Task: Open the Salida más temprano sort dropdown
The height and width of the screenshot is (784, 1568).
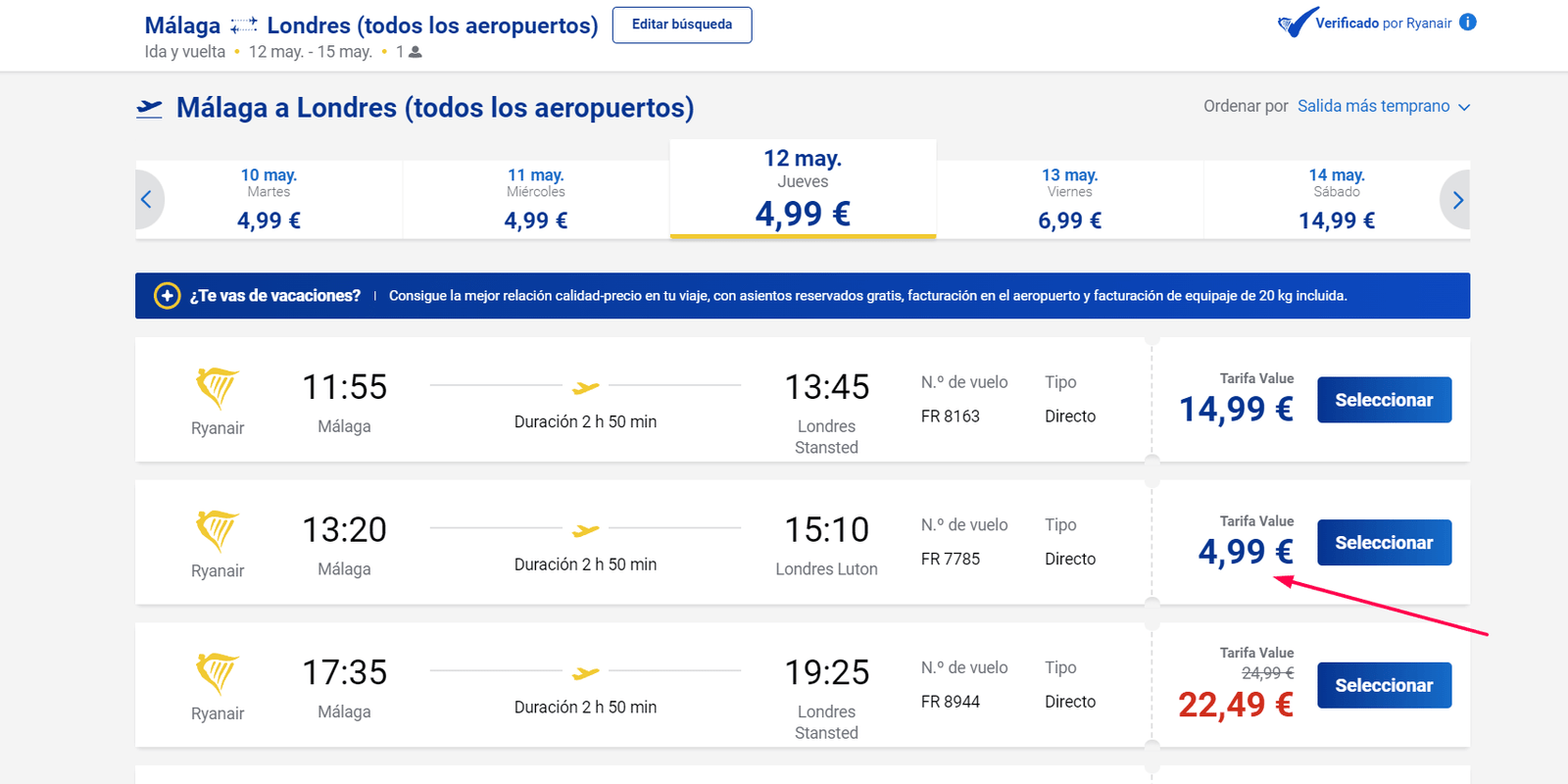Action: pos(1384,106)
